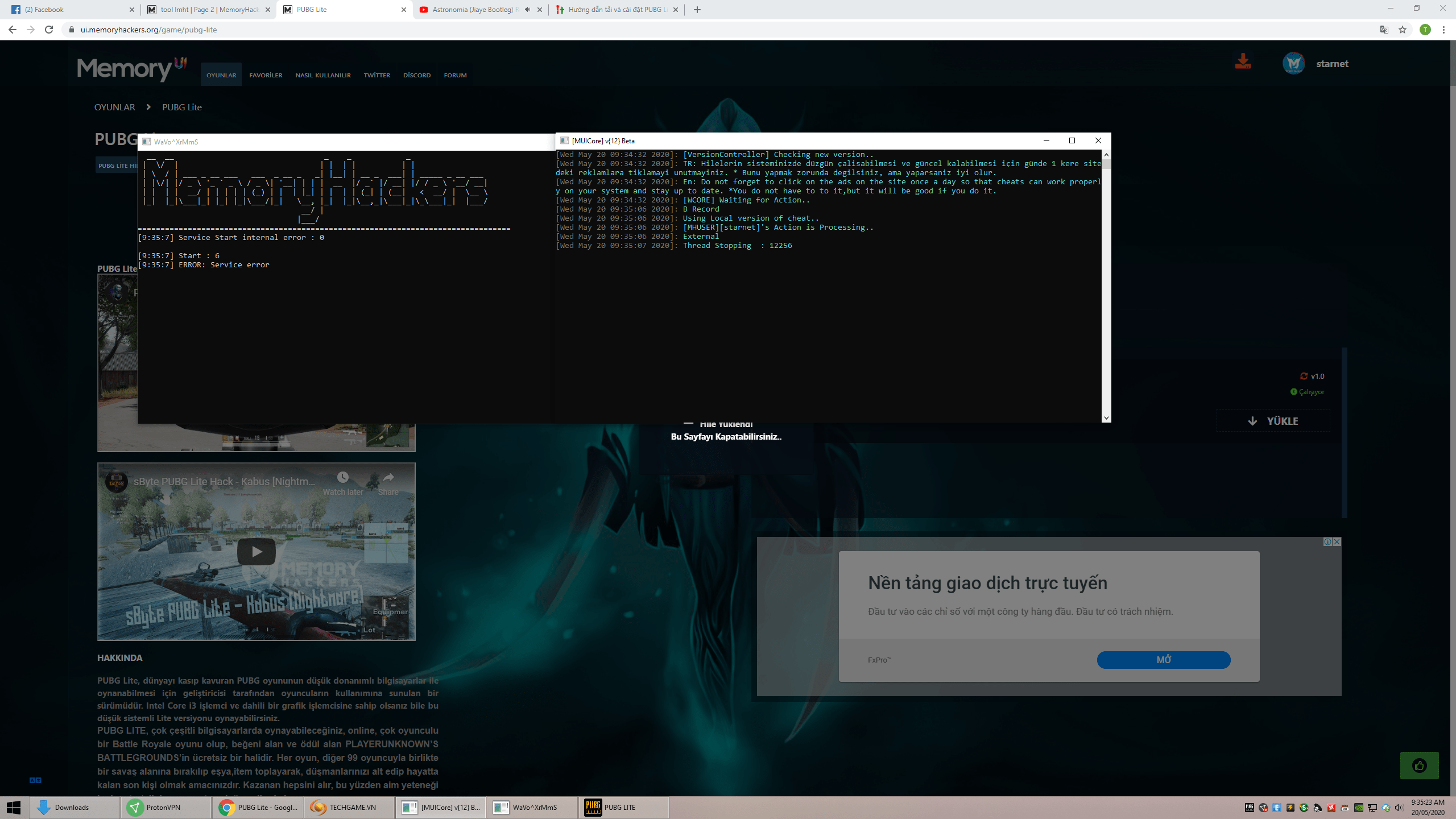Open the ad info icon
The height and width of the screenshot is (819, 1456).
(1327, 541)
